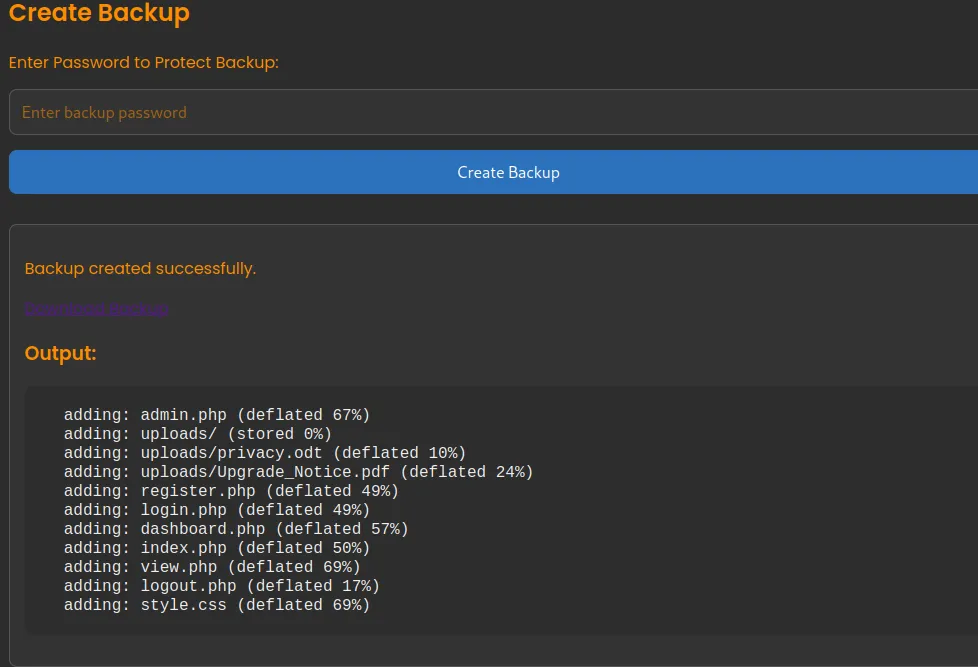Select the index.php output line

coord(216,548)
